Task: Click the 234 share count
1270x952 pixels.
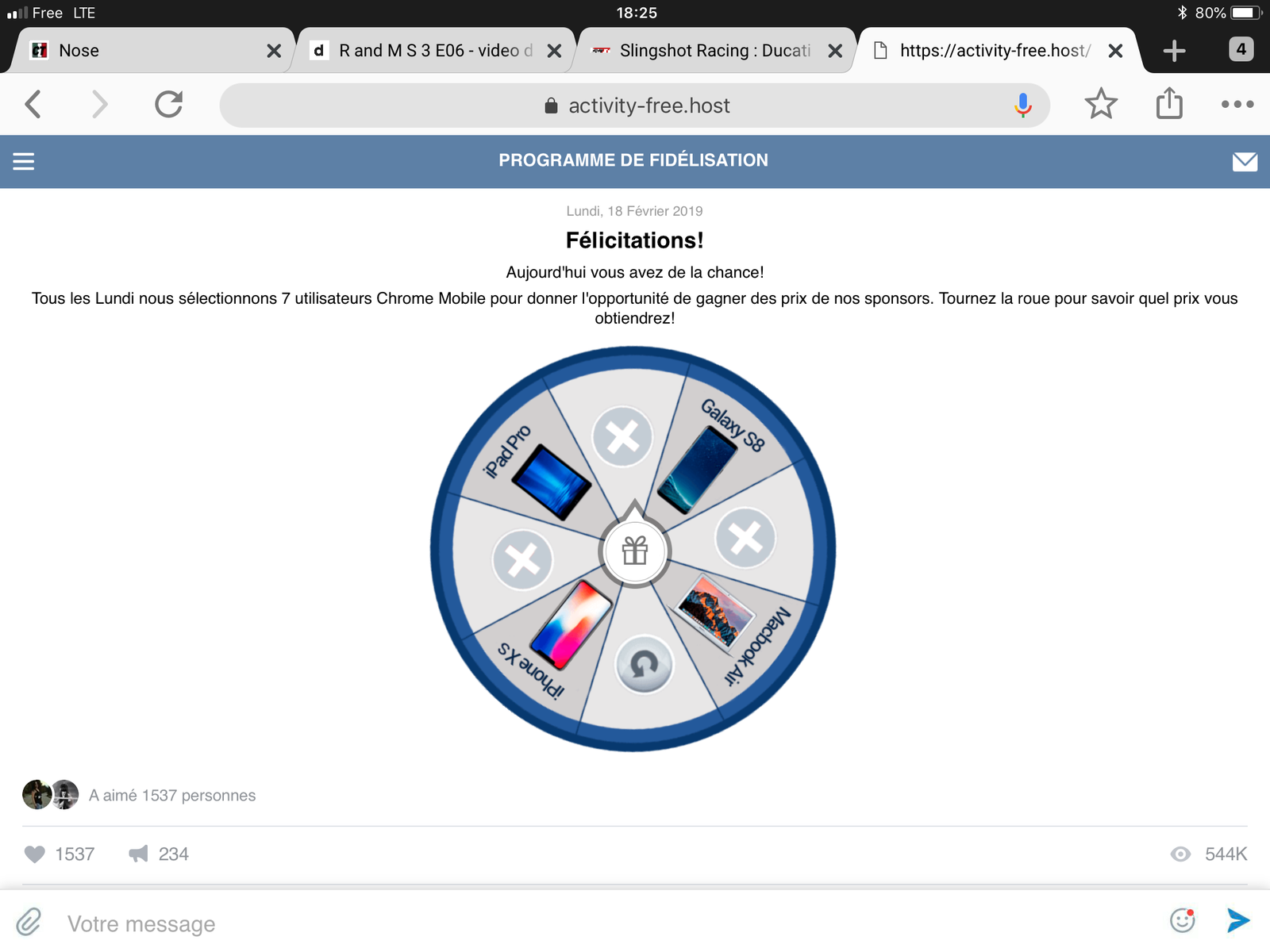Action: [174, 854]
